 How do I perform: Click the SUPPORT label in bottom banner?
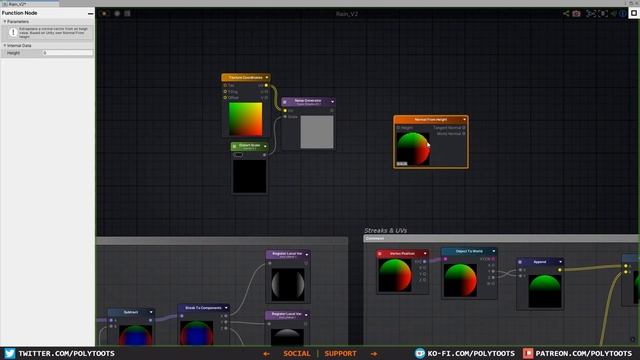coord(340,354)
